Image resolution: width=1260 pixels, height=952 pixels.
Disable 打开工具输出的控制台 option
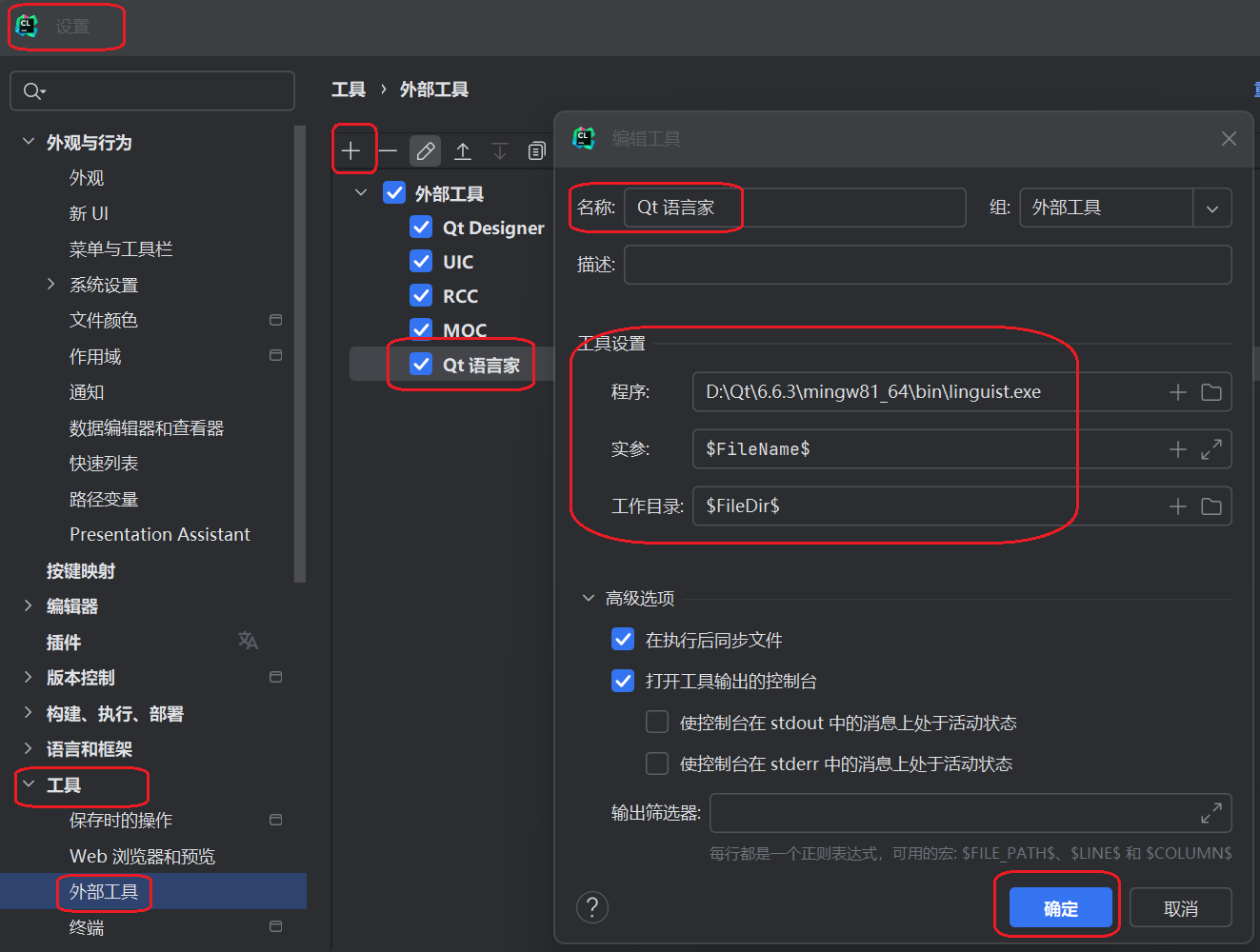(x=623, y=681)
